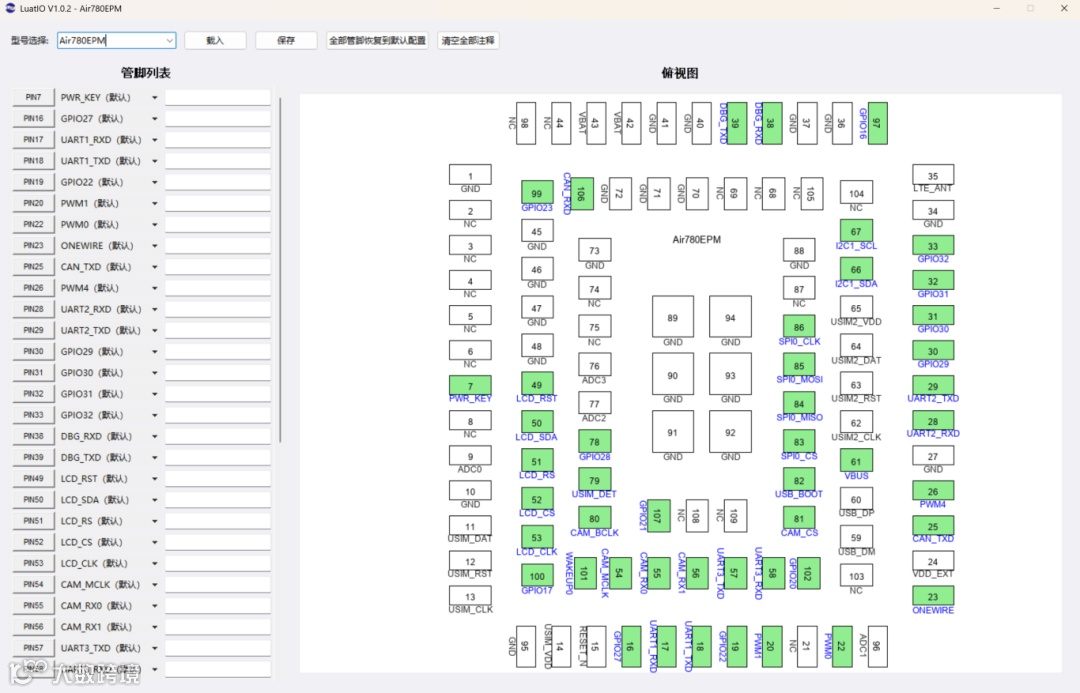
Task: Expand PWM1 function dropdown
Action: click(155, 204)
